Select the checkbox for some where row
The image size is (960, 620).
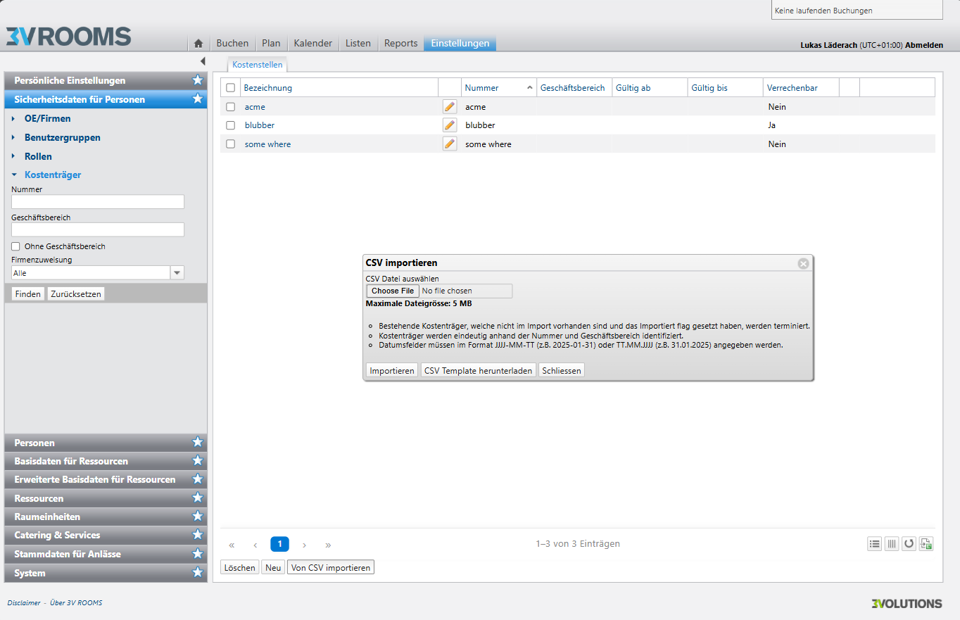pyautogui.click(x=230, y=144)
